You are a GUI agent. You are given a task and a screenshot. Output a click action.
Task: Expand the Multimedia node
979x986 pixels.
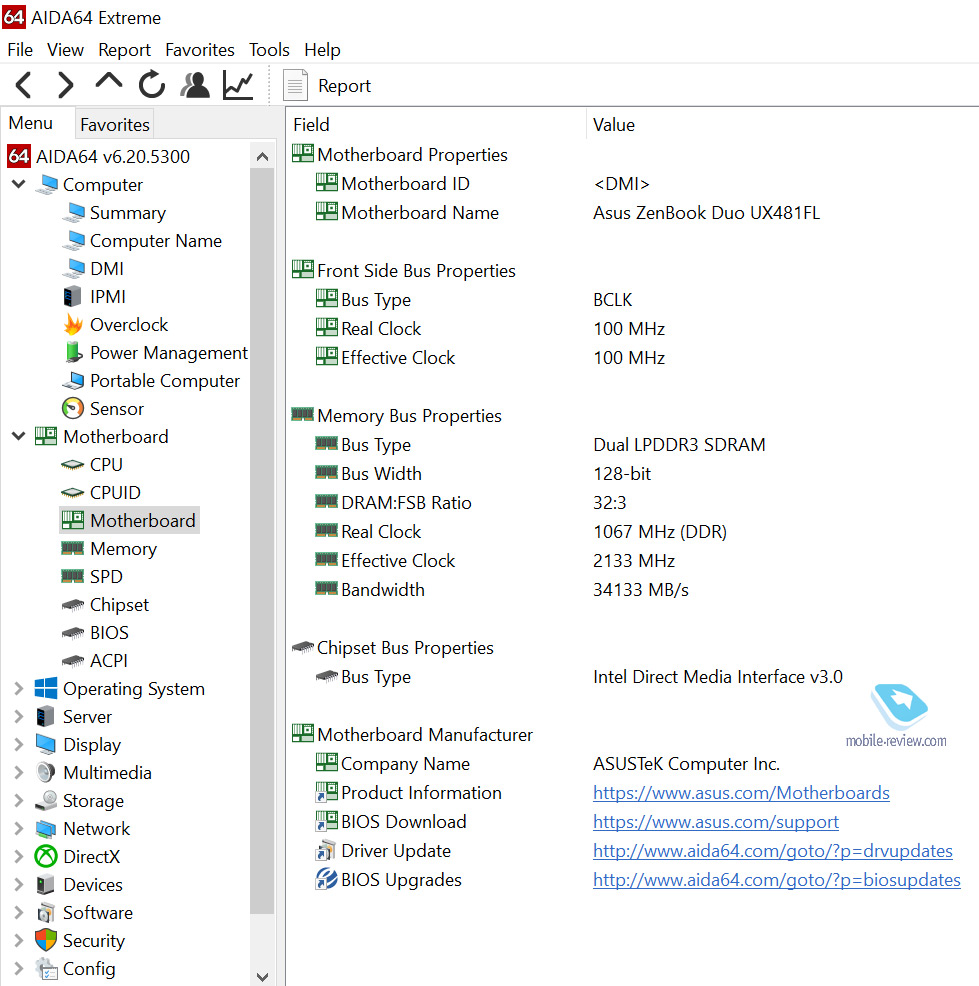19,772
